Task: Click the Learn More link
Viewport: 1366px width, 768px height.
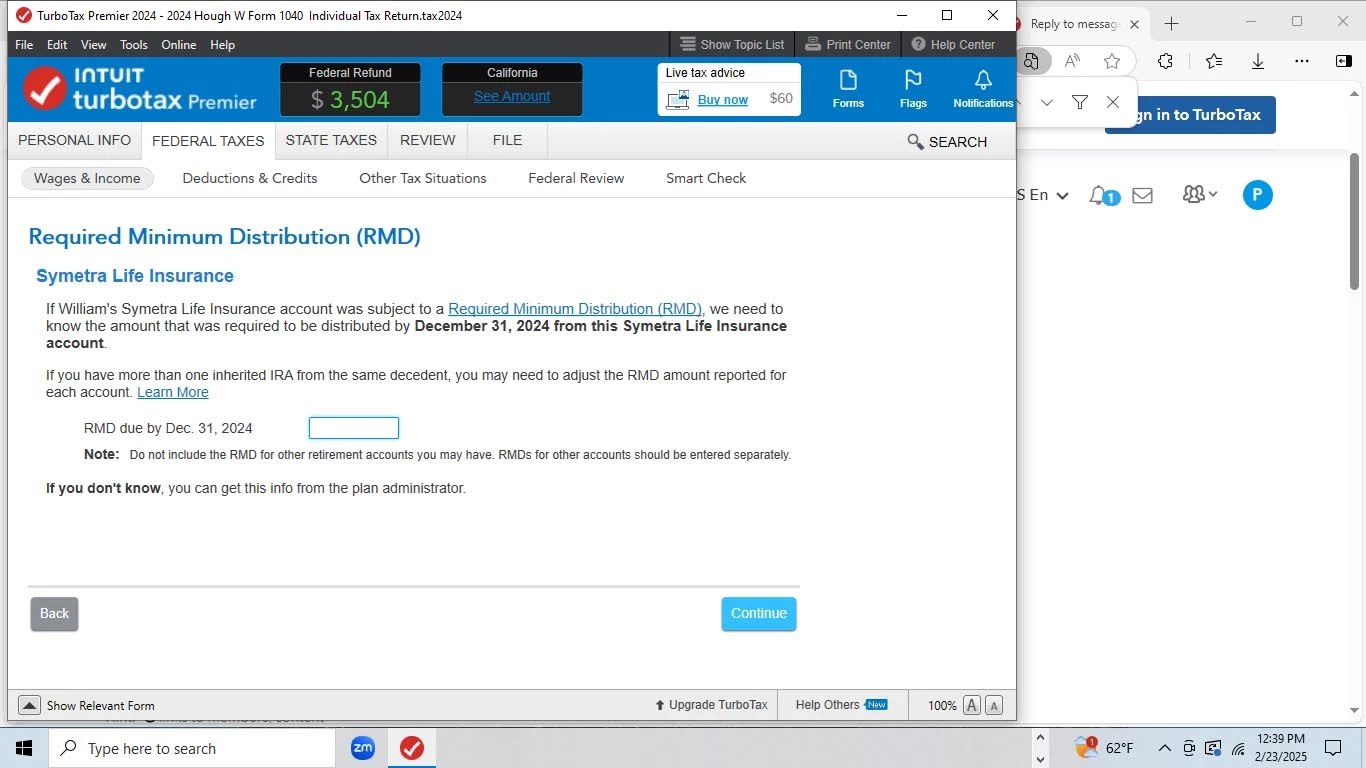Action: pyautogui.click(x=173, y=392)
